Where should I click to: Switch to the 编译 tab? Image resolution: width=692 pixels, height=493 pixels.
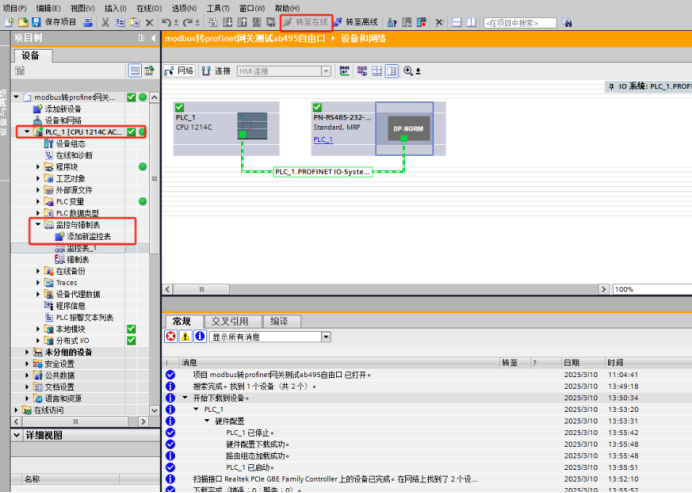coord(282,321)
